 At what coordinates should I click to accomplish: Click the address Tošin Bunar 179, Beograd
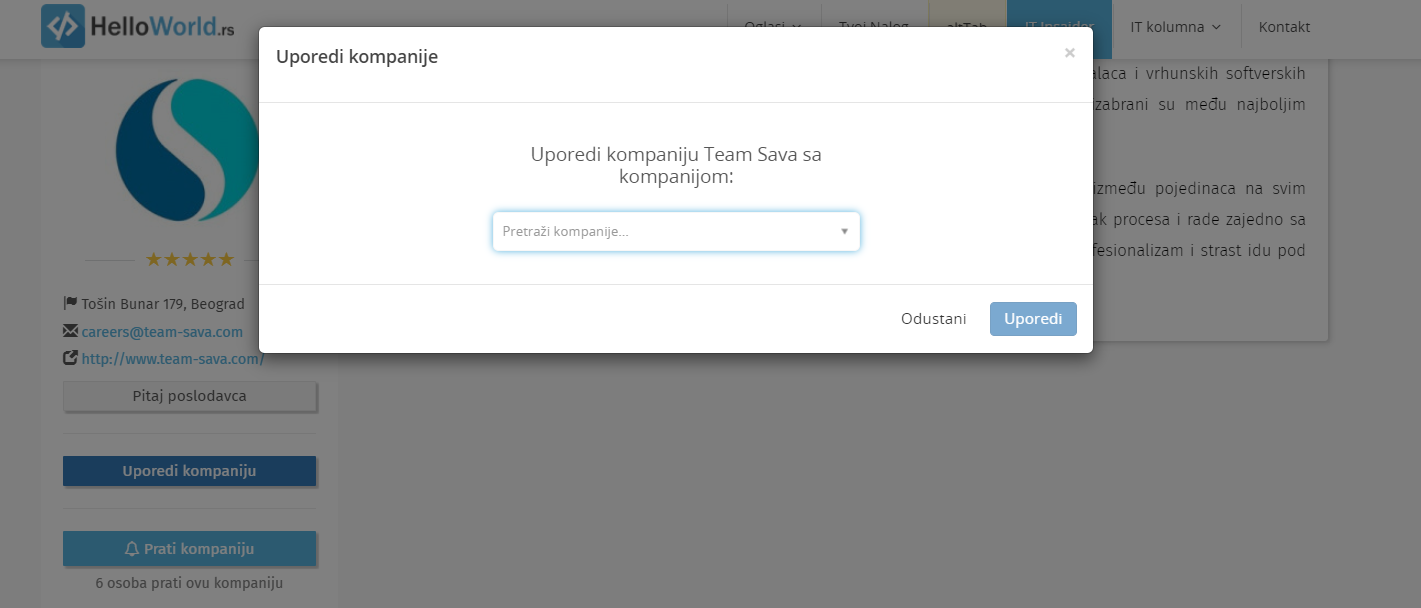point(163,304)
